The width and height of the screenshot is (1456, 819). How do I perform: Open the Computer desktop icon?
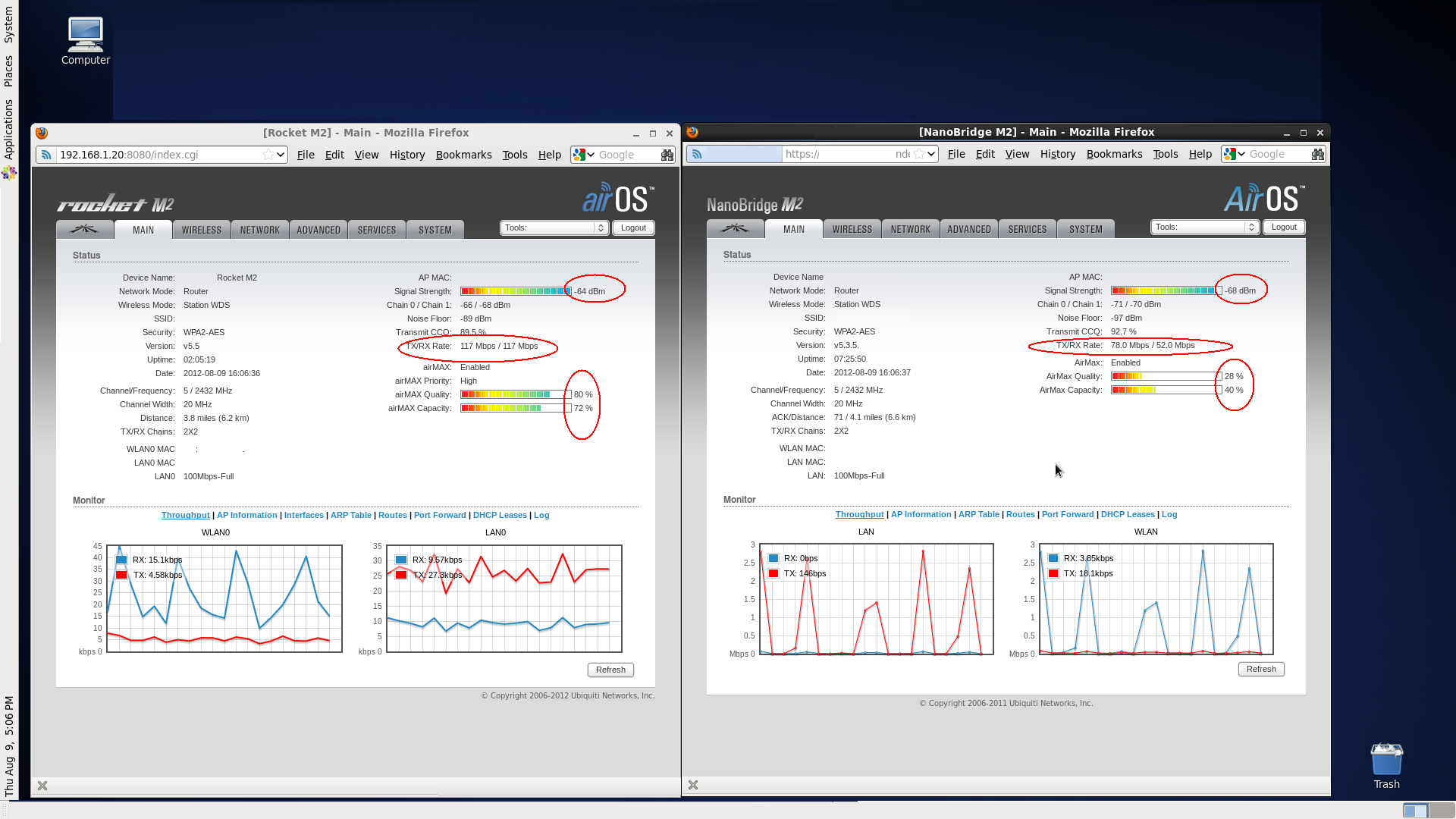85,41
